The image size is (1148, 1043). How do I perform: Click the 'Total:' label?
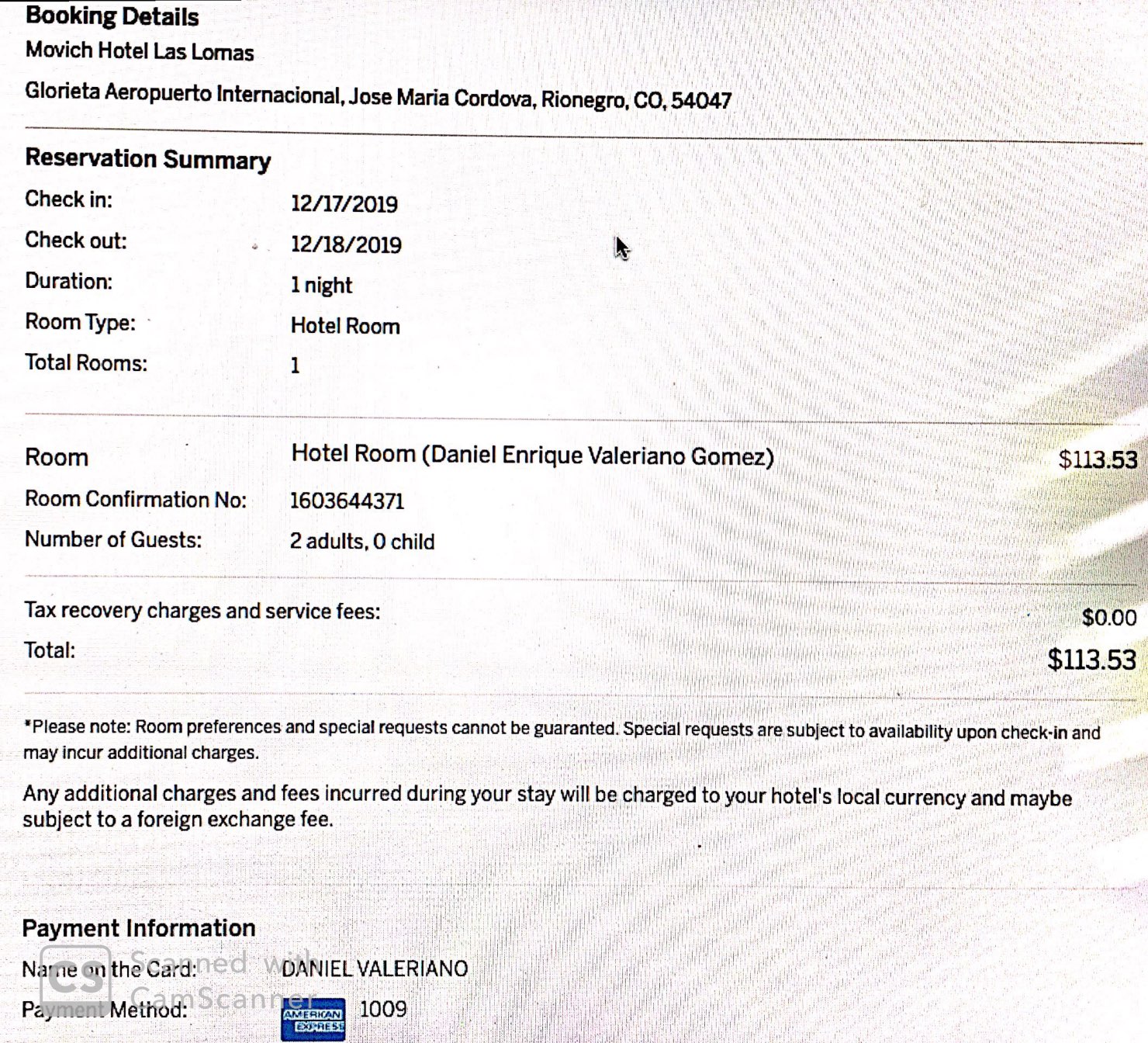coord(50,650)
